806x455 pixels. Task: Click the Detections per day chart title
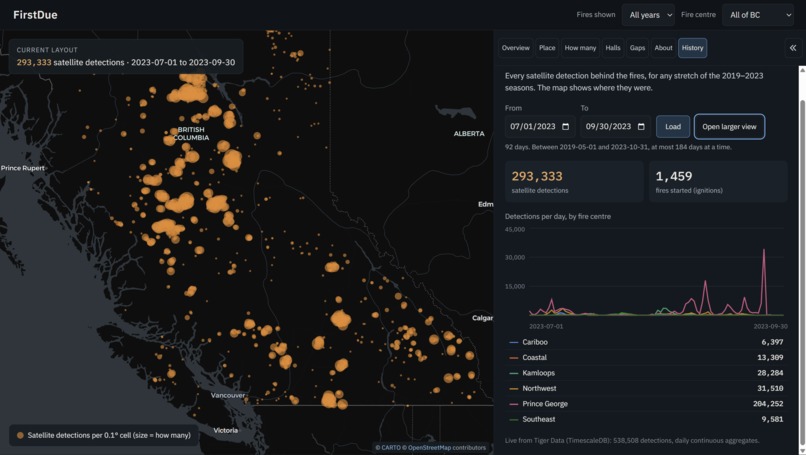coord(558,216)
